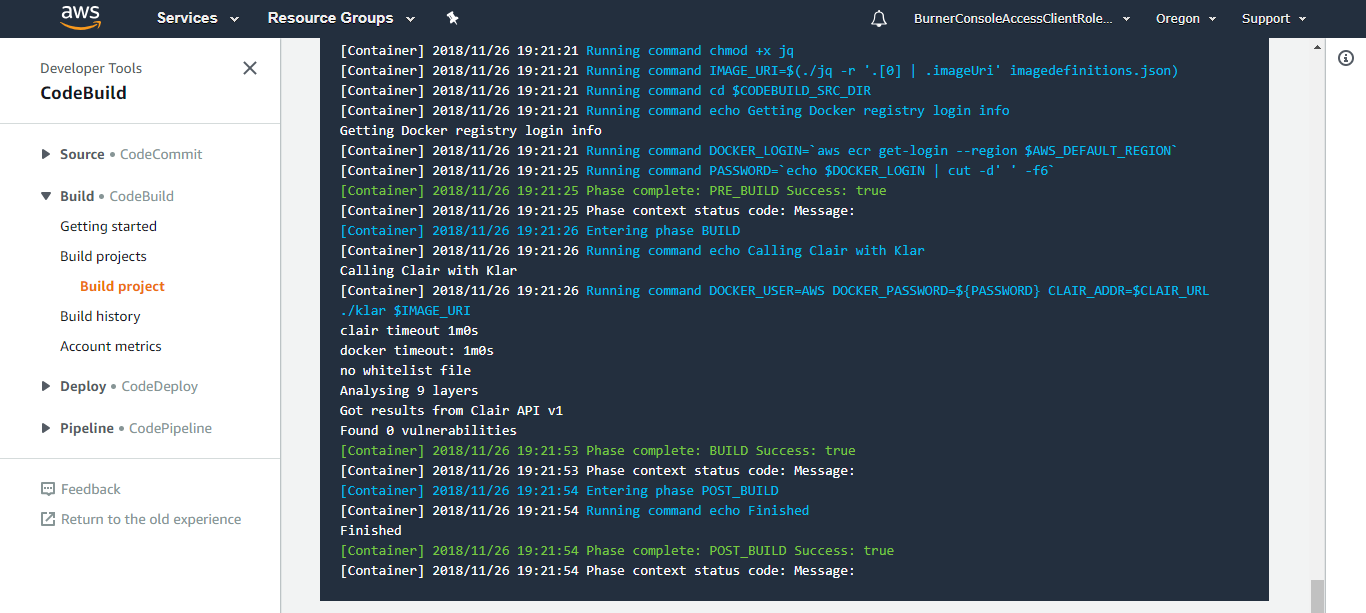Click the 'Entering phase POST_BUILD' log line
Screen dimensions: 1366x613
559,490
